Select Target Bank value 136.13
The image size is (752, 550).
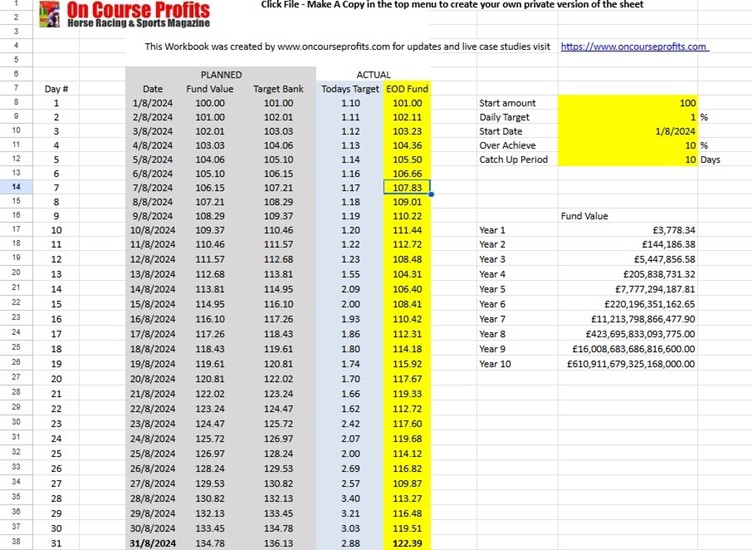278,543
